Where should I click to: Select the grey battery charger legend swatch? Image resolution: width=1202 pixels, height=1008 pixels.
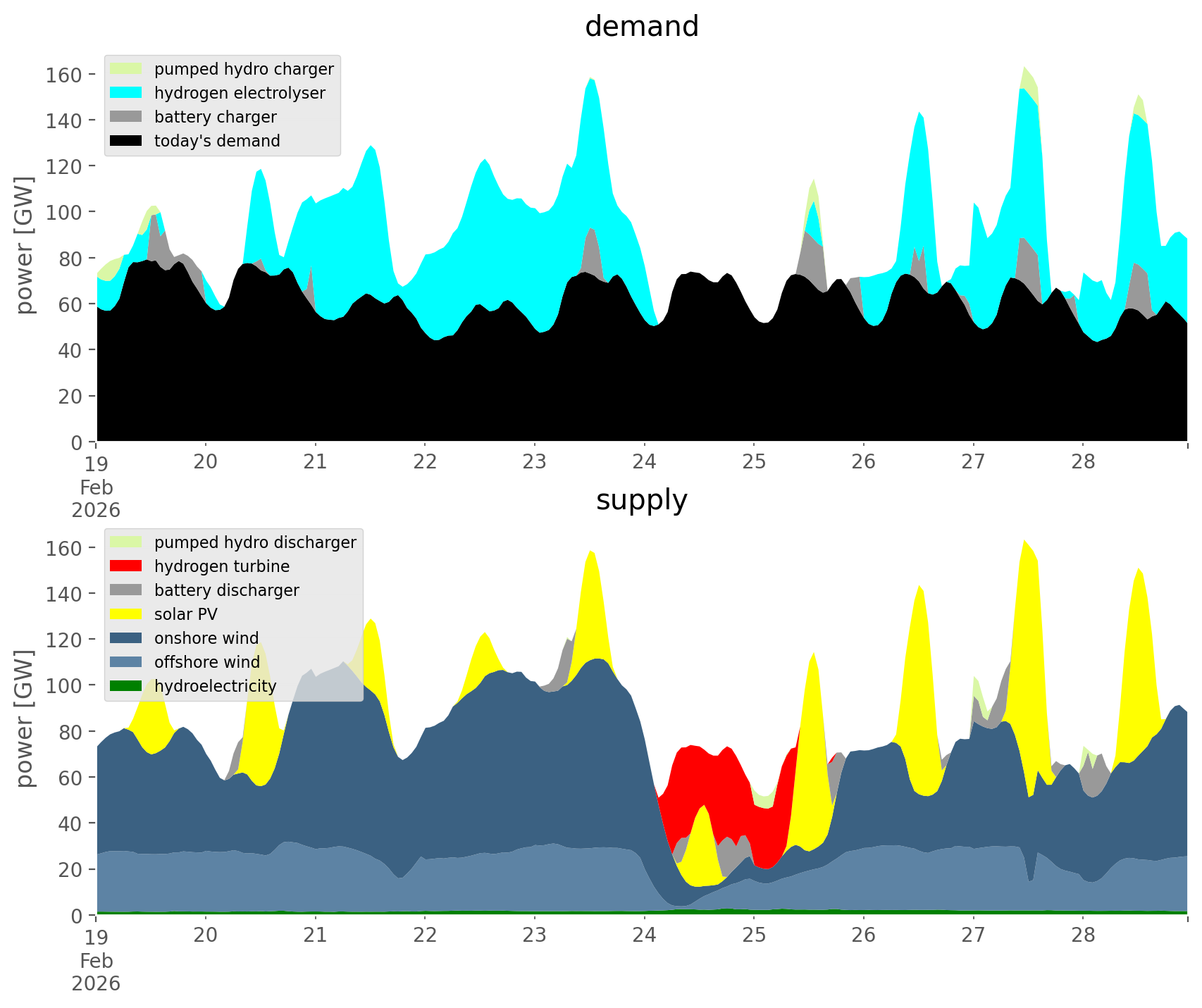point(126,117)
